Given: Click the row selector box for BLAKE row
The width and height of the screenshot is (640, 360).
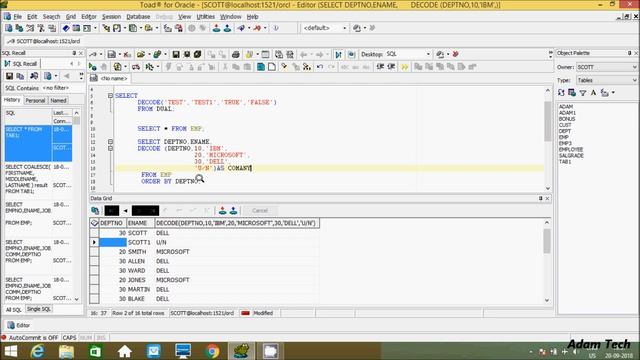Looking at the screenshot, I should pos(94,299).
